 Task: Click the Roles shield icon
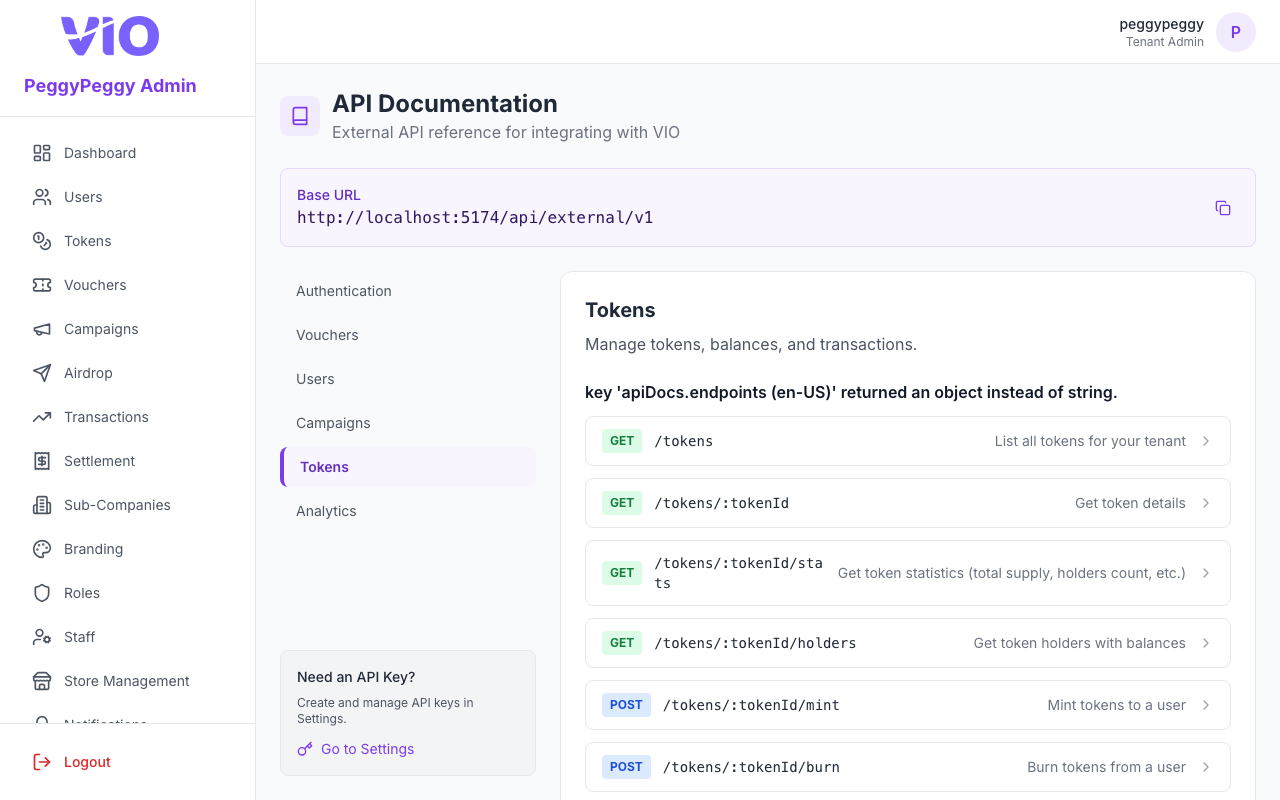click(x=42, y=593)
